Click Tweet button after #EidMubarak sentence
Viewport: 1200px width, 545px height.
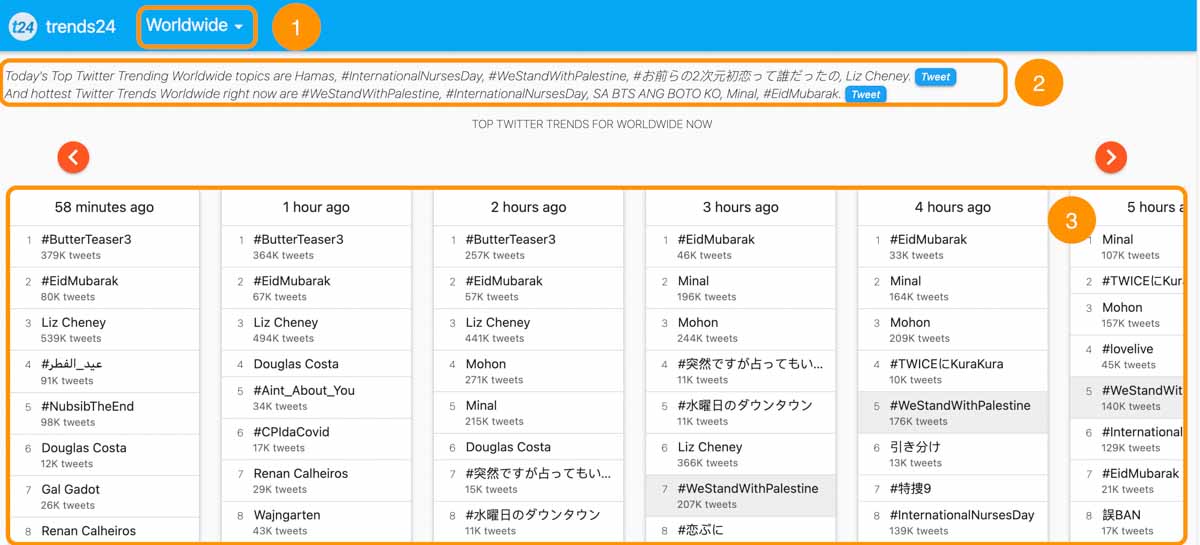(x=865, y=95)
